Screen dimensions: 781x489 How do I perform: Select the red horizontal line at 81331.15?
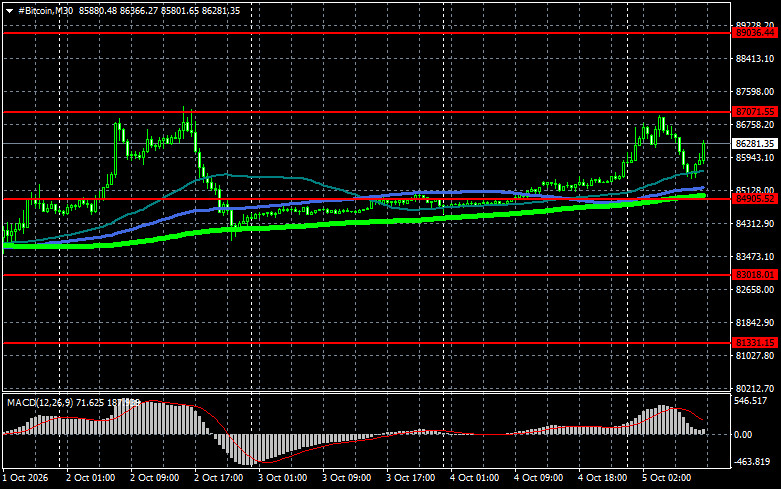(368, 343)
